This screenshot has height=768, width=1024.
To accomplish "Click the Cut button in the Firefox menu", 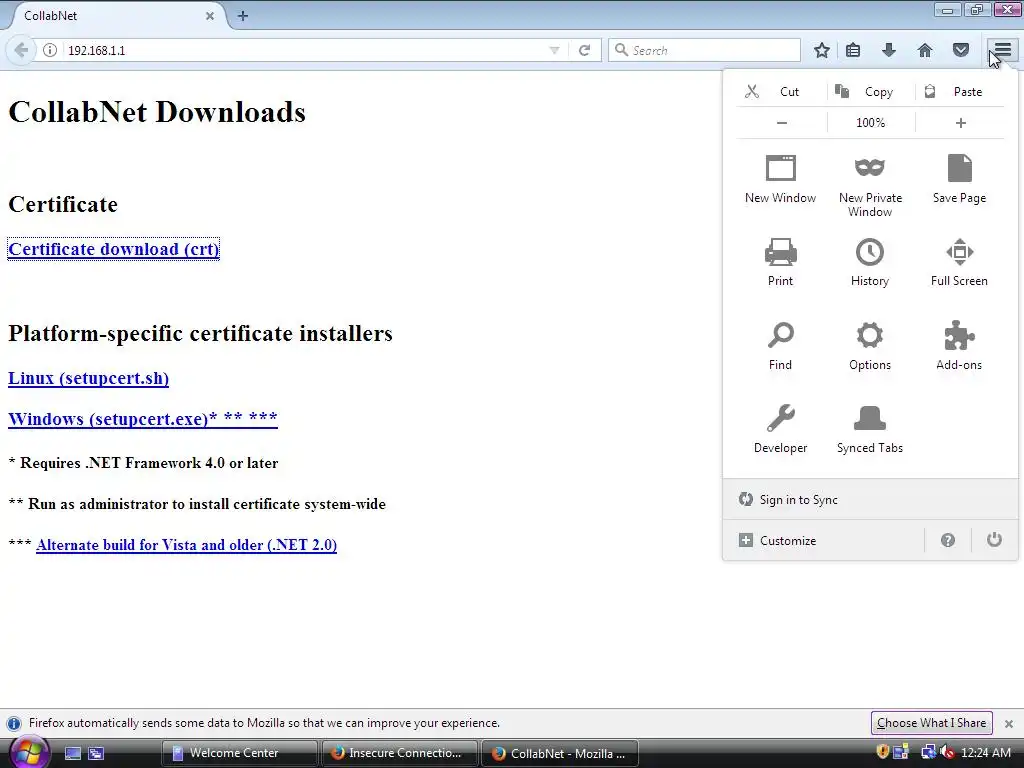I will pos(780,91).
